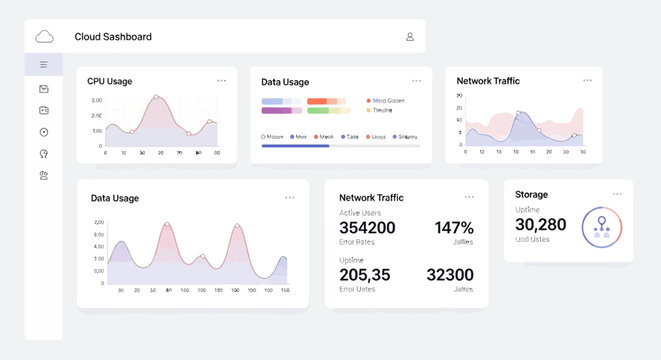Click the Storage card title

[x=531, y=194]
